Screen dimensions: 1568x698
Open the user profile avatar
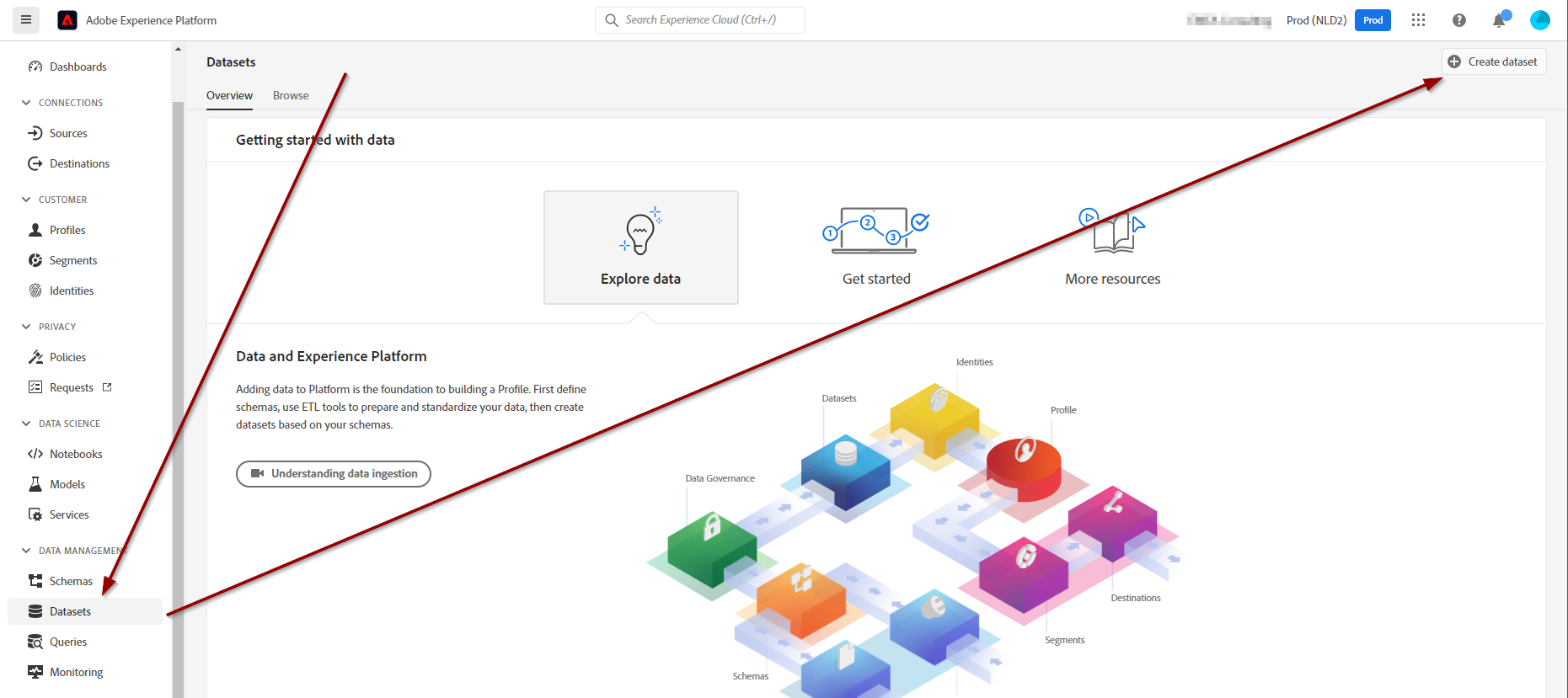click(x=1539, y=20)
